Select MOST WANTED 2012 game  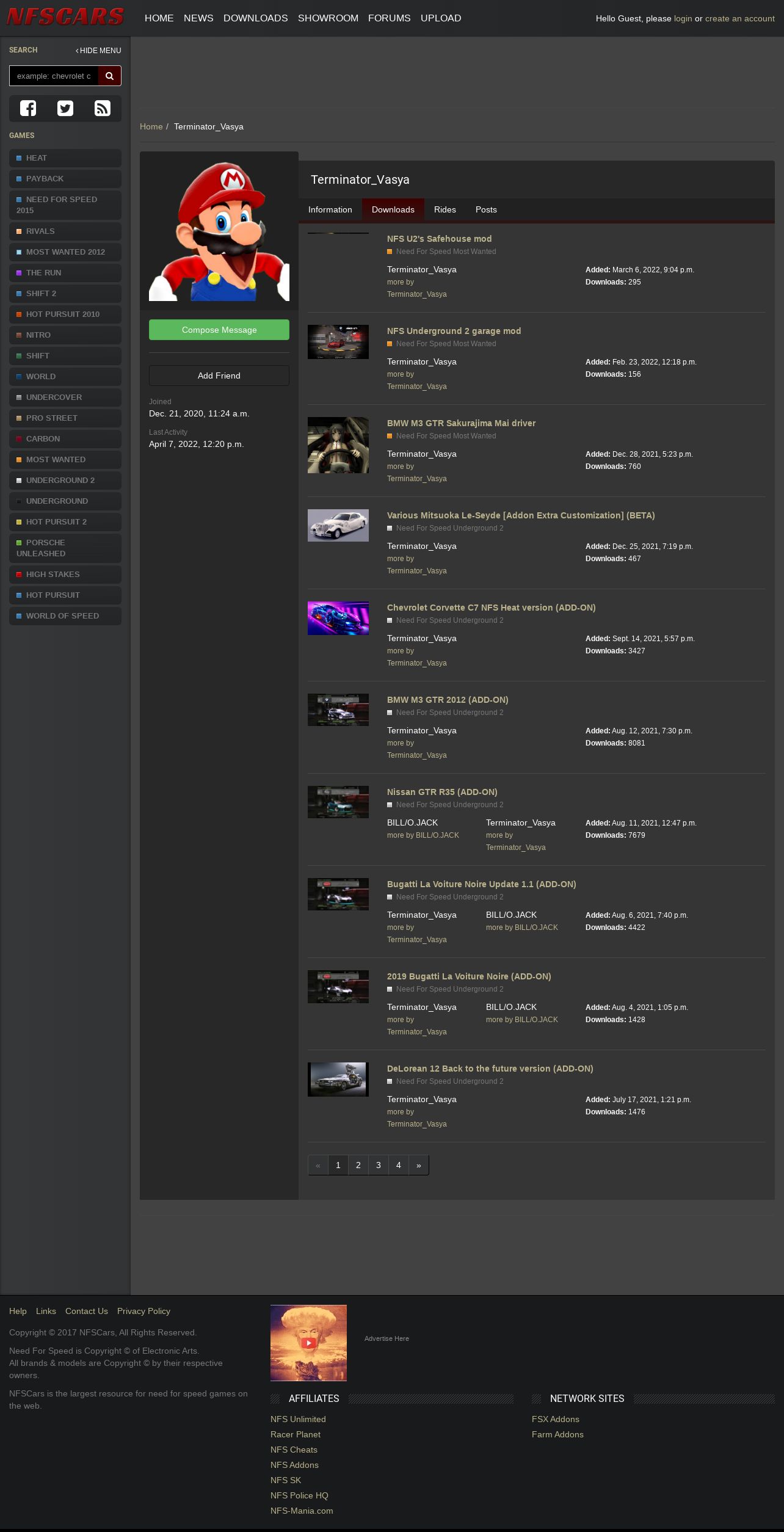(x=65, y=252)
